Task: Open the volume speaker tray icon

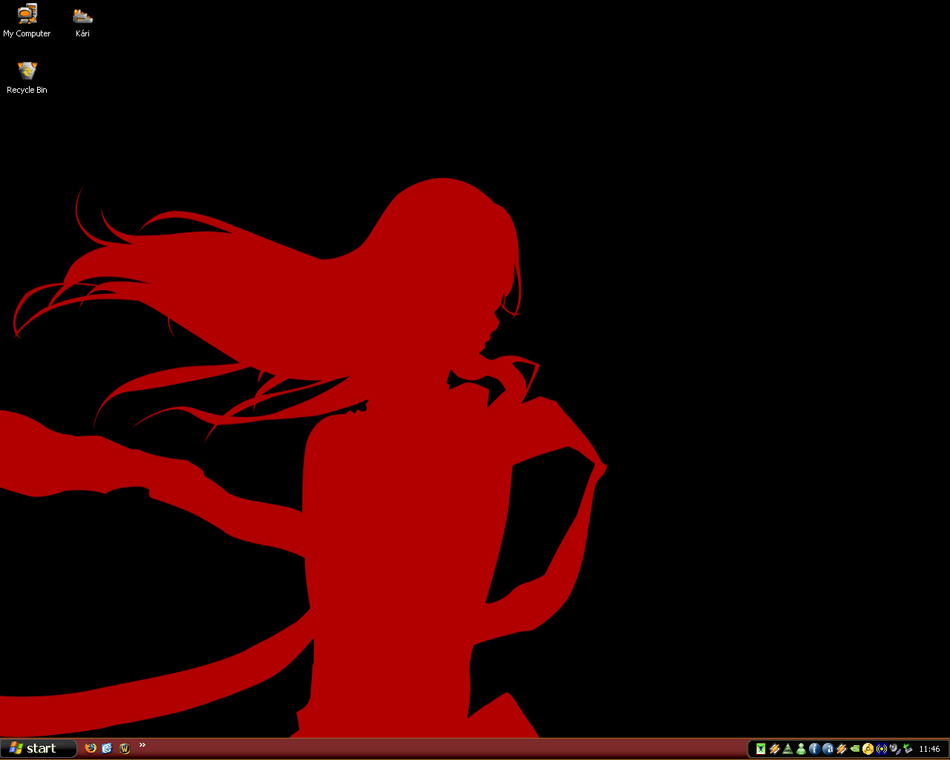Action: coord(894,749)
